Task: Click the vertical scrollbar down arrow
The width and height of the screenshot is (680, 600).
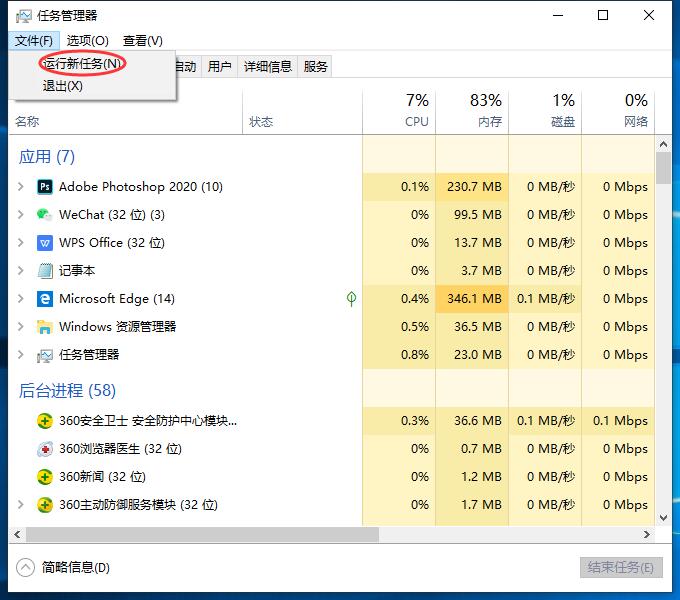Action: pos(663,517)
